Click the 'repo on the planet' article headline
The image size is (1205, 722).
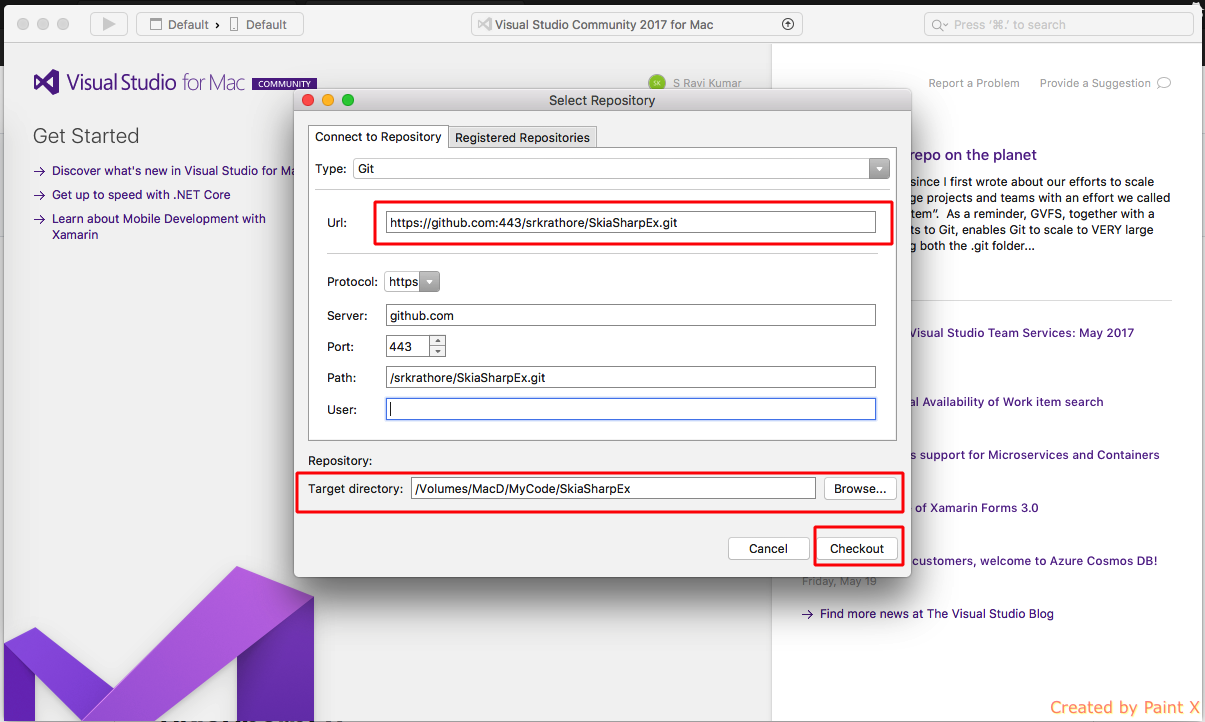[x=974, y=155]
